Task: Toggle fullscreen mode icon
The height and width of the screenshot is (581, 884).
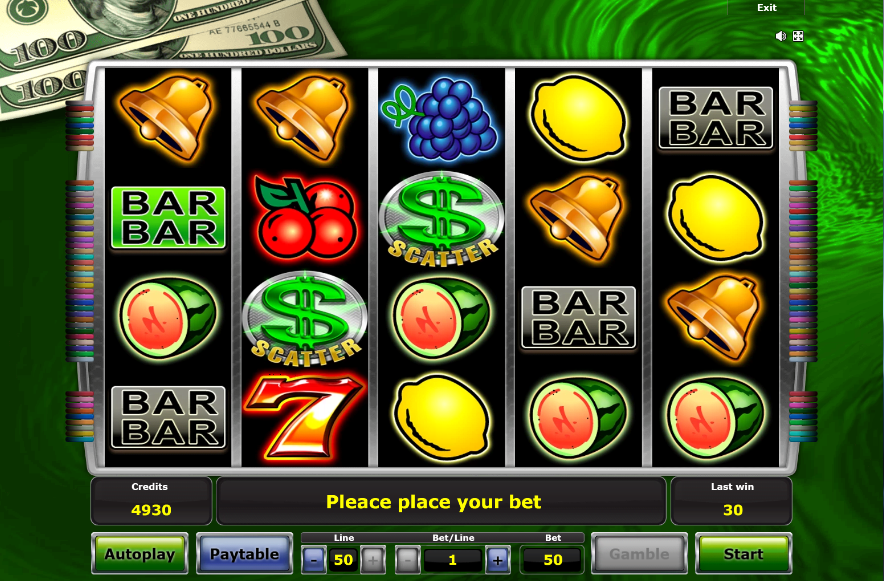Action: pos(798,36)
